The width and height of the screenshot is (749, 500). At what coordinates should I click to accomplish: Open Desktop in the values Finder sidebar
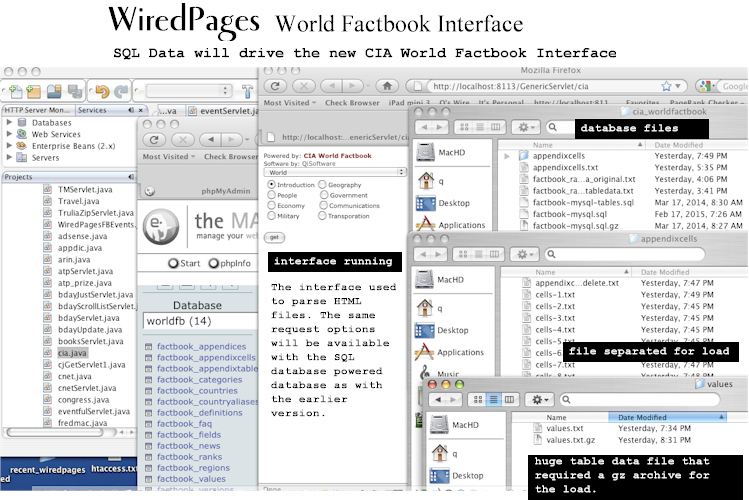(456, 476)
